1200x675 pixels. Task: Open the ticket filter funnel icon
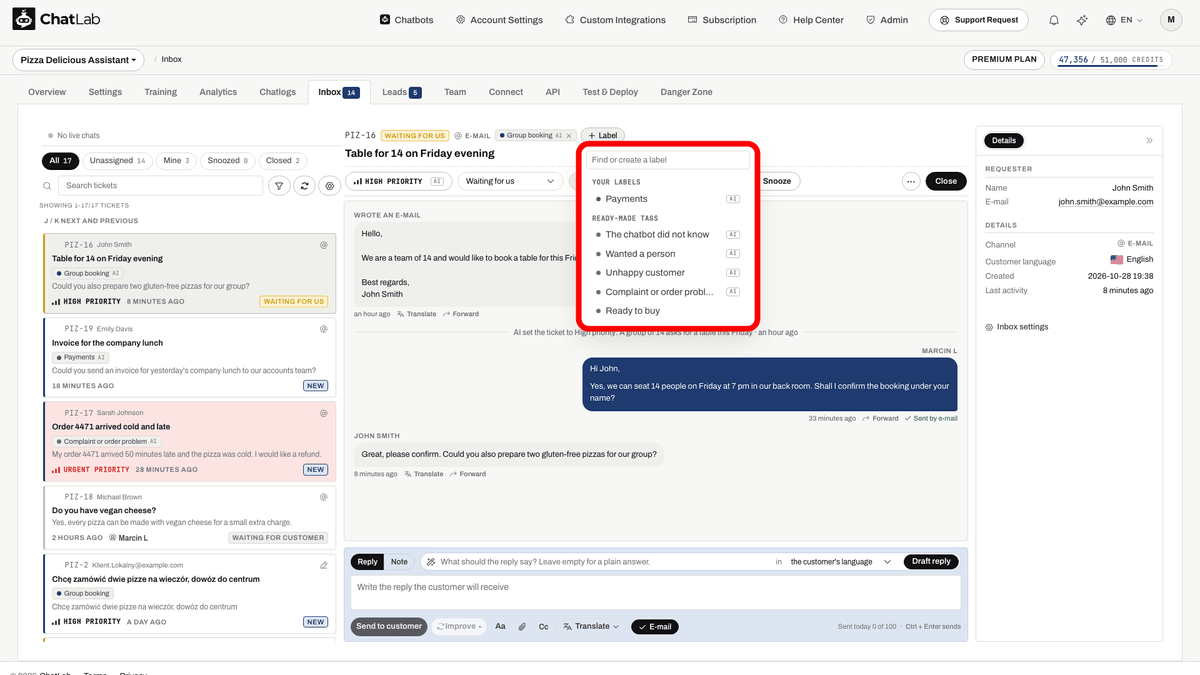point(279,186)
